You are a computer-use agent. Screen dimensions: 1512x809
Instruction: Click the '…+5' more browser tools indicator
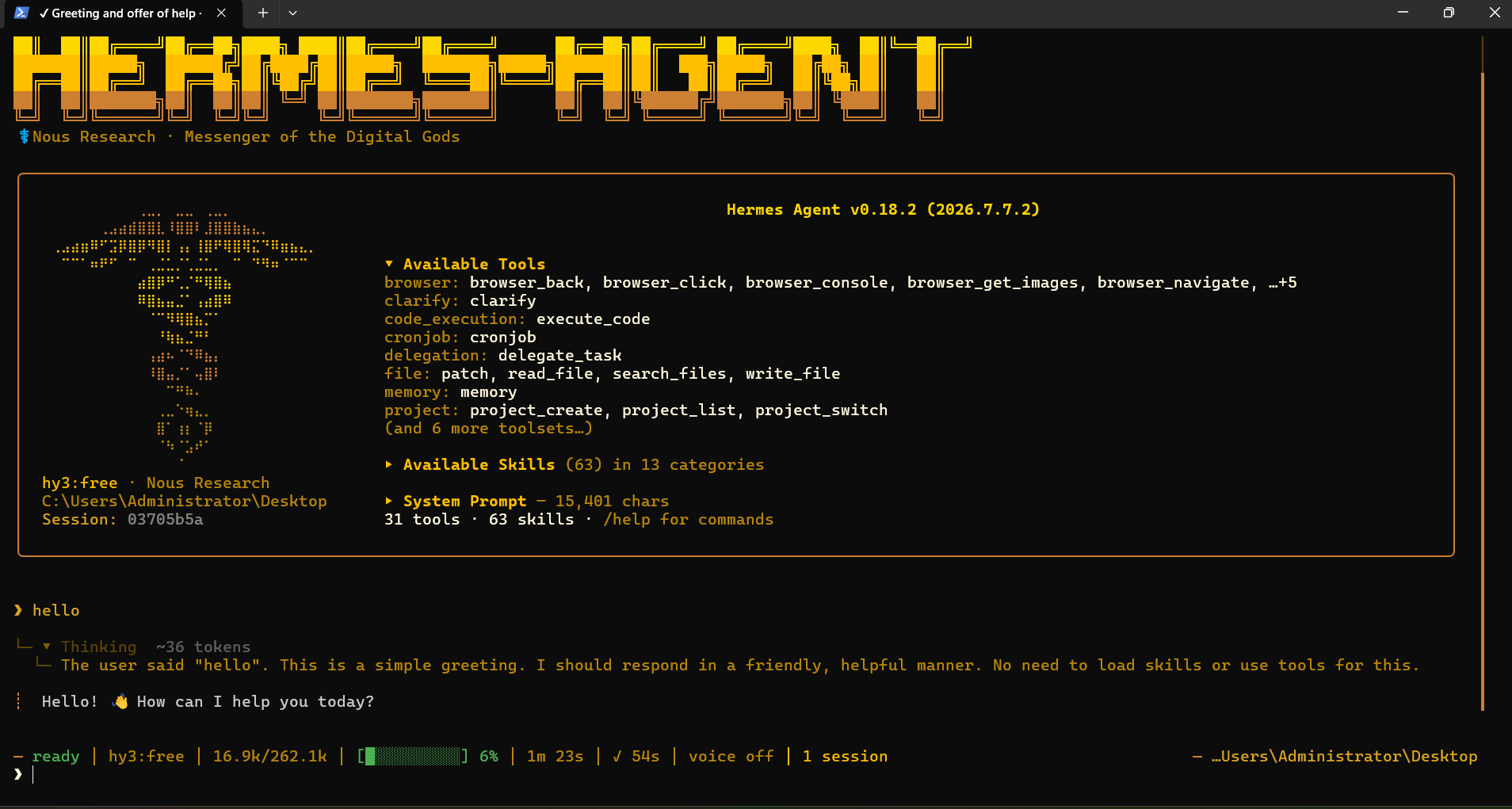point(1283,283)
